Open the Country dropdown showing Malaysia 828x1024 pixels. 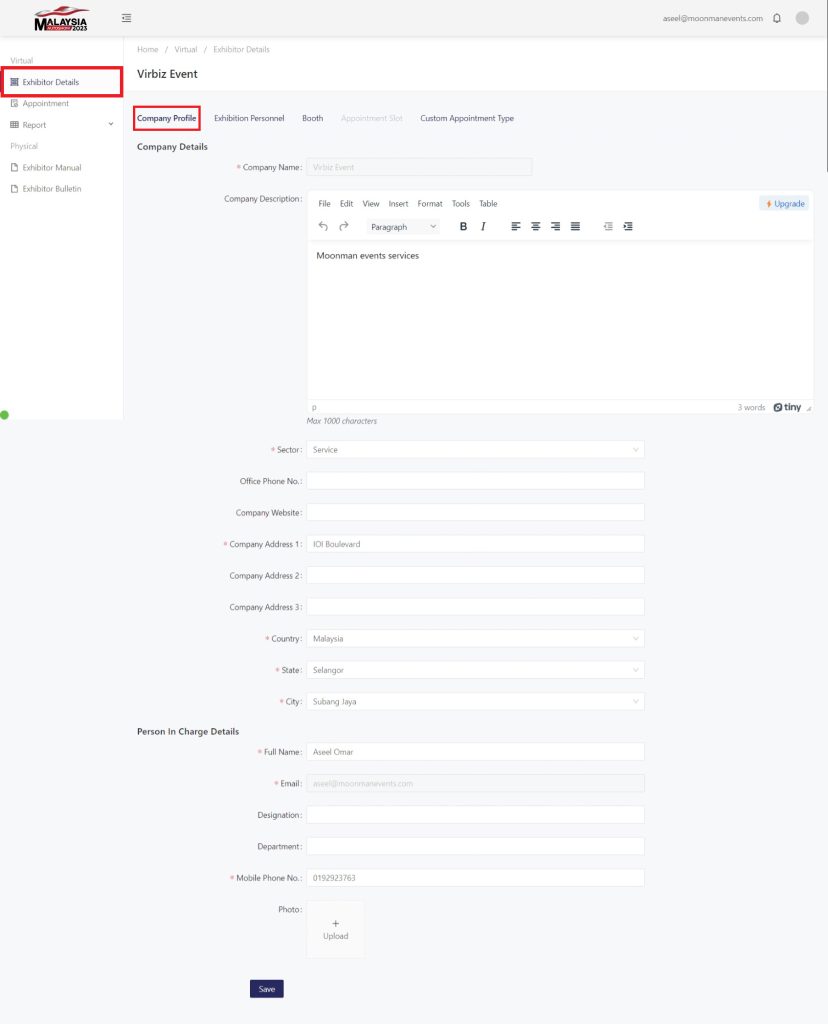tap(475, 638)
